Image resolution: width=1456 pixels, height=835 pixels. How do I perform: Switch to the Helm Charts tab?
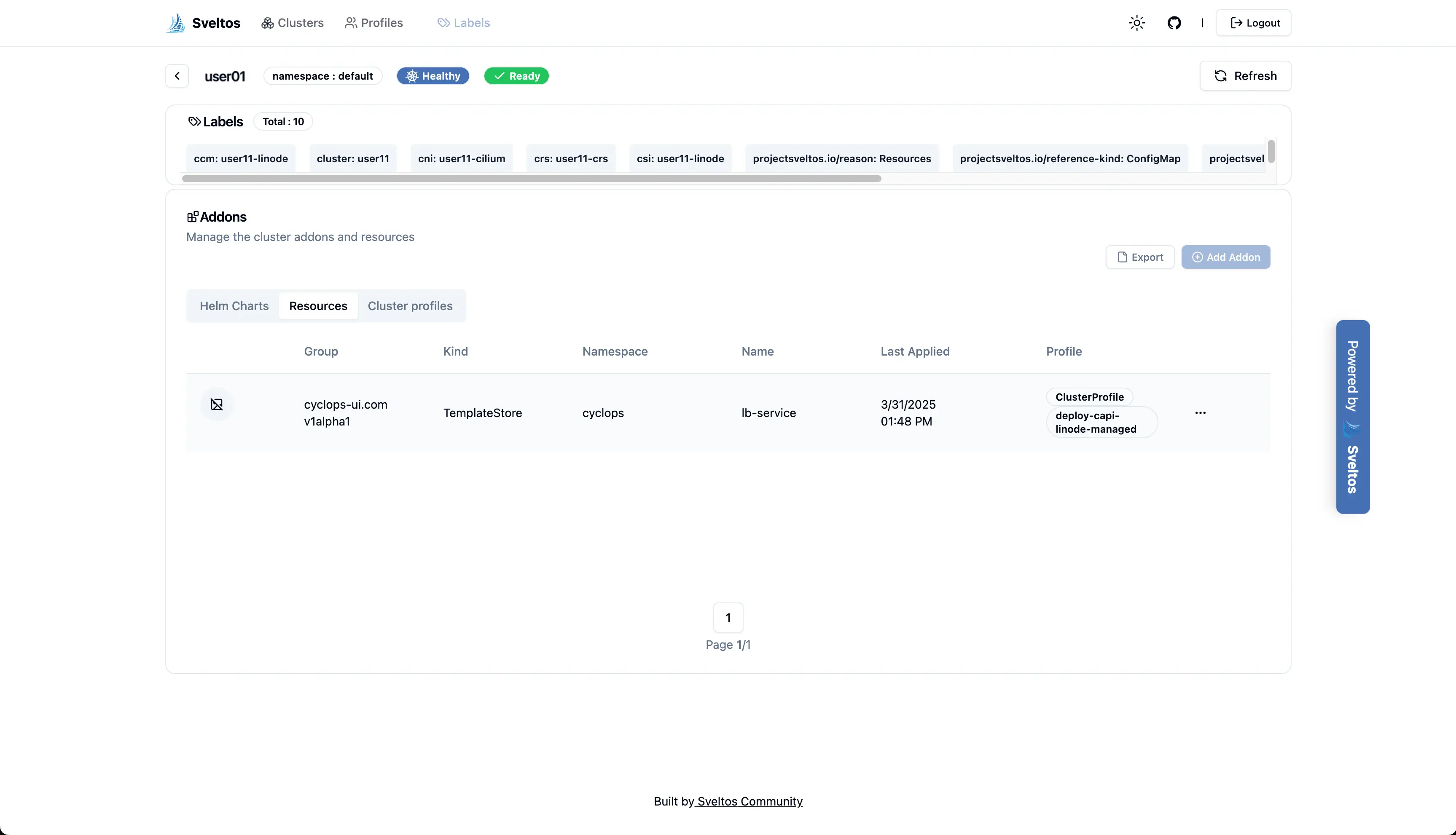(x=234, y=306)
